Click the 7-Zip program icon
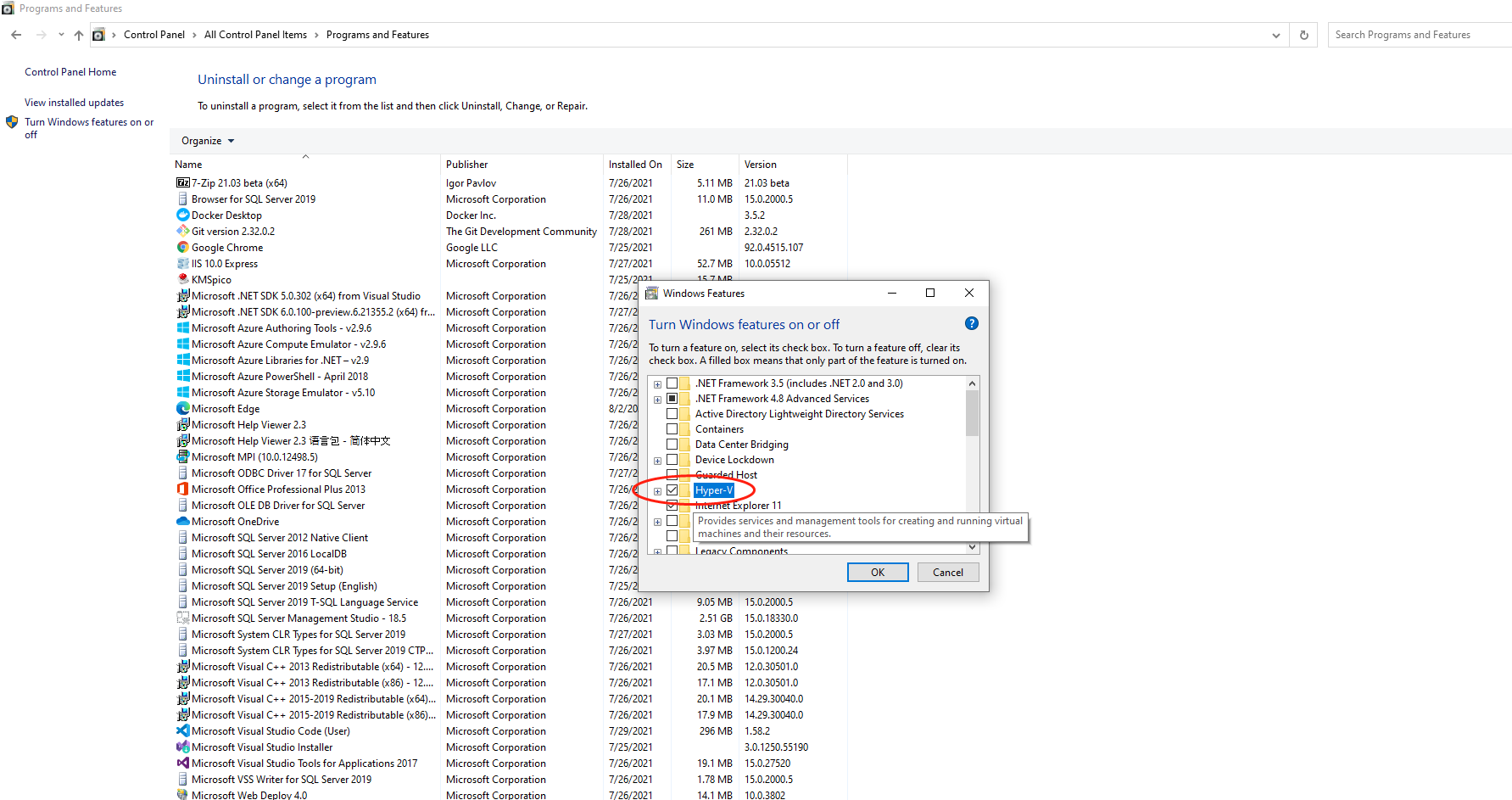 pos(182,182)
